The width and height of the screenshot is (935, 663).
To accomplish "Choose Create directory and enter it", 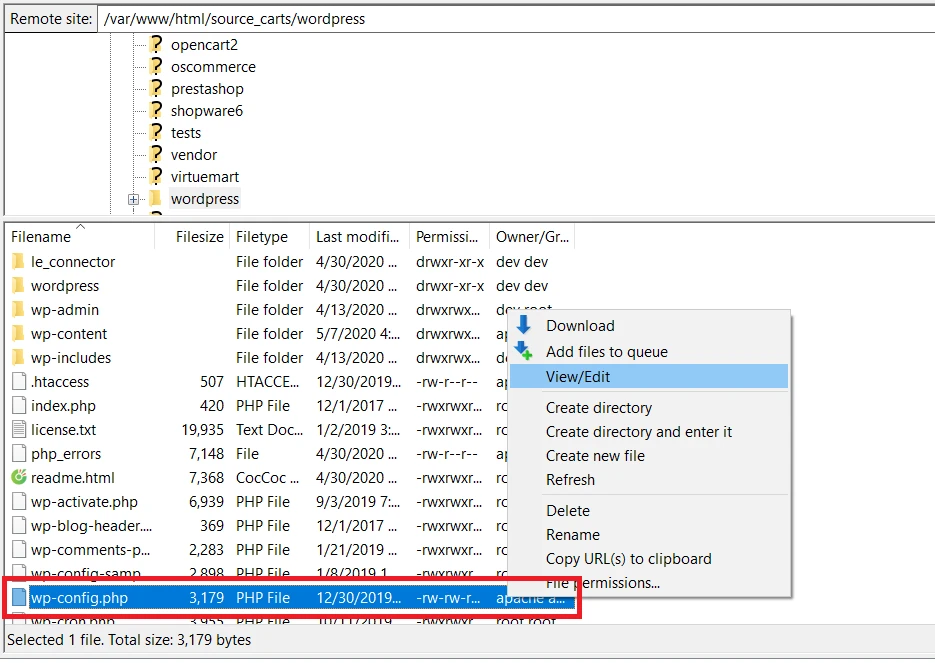I will [x=649, y=432].
